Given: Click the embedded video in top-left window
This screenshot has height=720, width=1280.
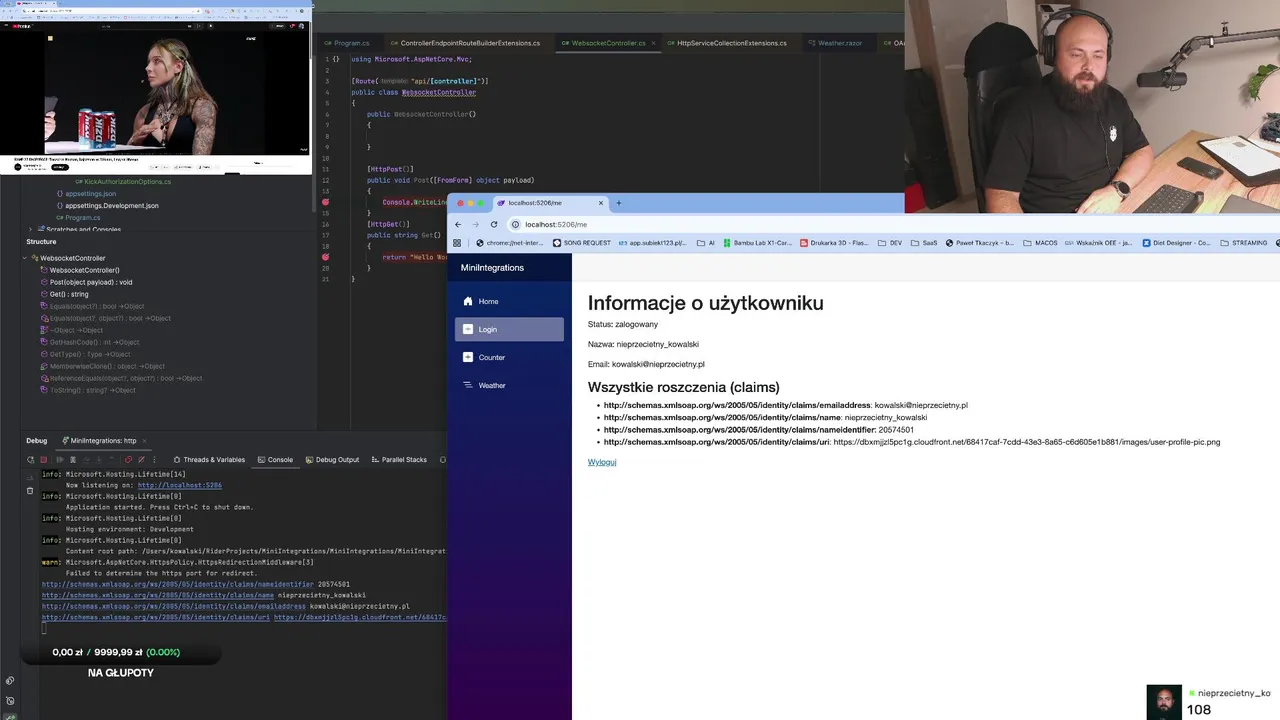Looking at the screenshot, I should click(x=156, y=93).
